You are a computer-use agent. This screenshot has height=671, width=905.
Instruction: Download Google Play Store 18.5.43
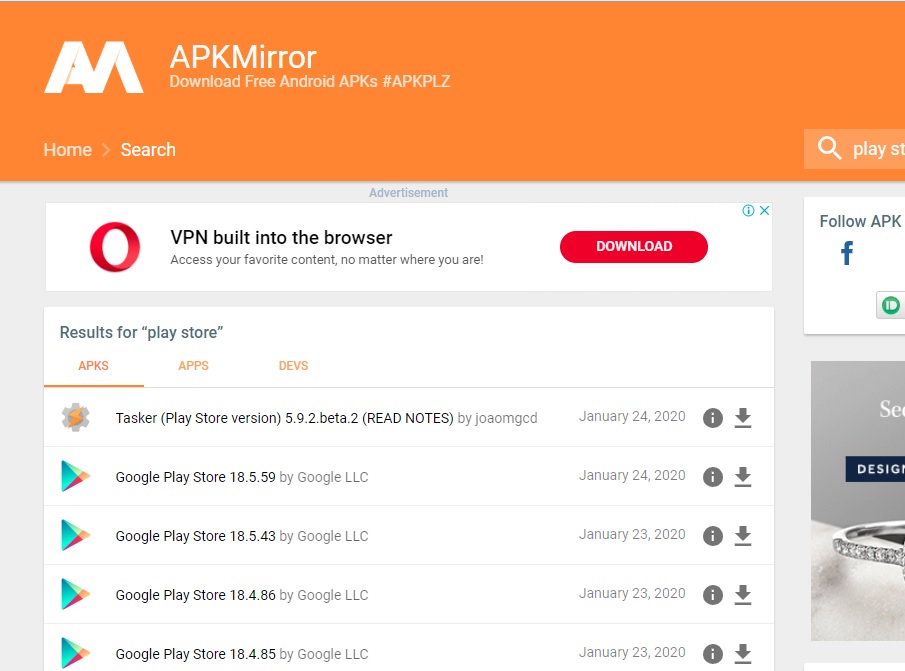pyautogui.click(x=742, y=536)
